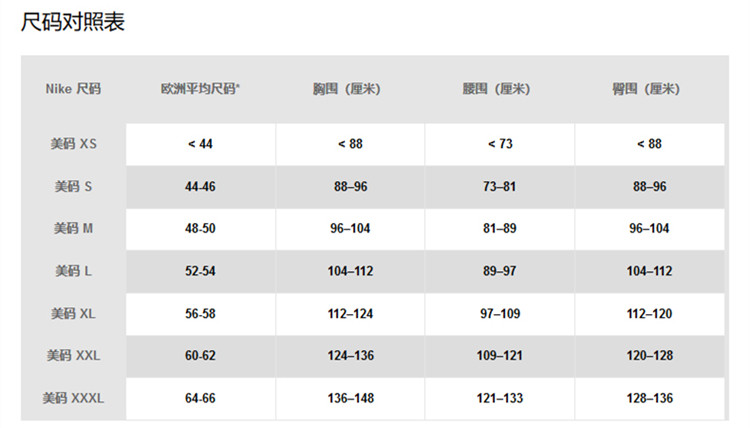
Task: Click the 胸围 (厘米) column header
Action: click(350, 89)
